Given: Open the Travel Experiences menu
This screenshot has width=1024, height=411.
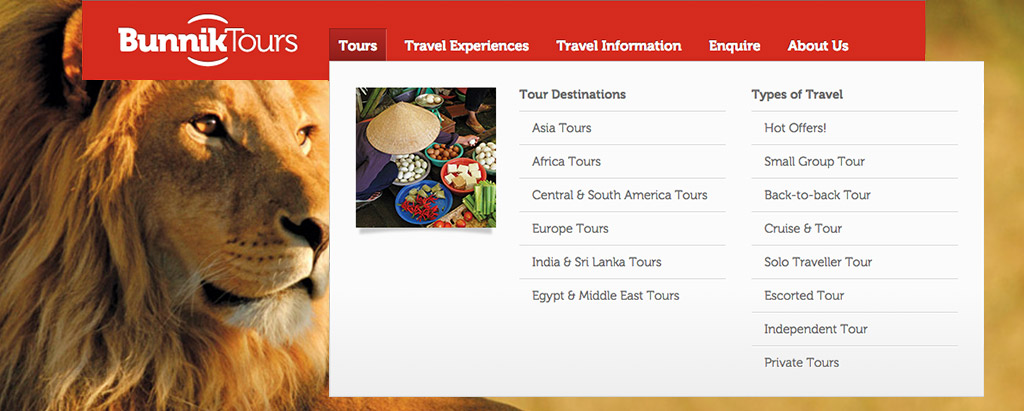Looking at the screenshot, I should pyautogui.click(x=466, y=46).
